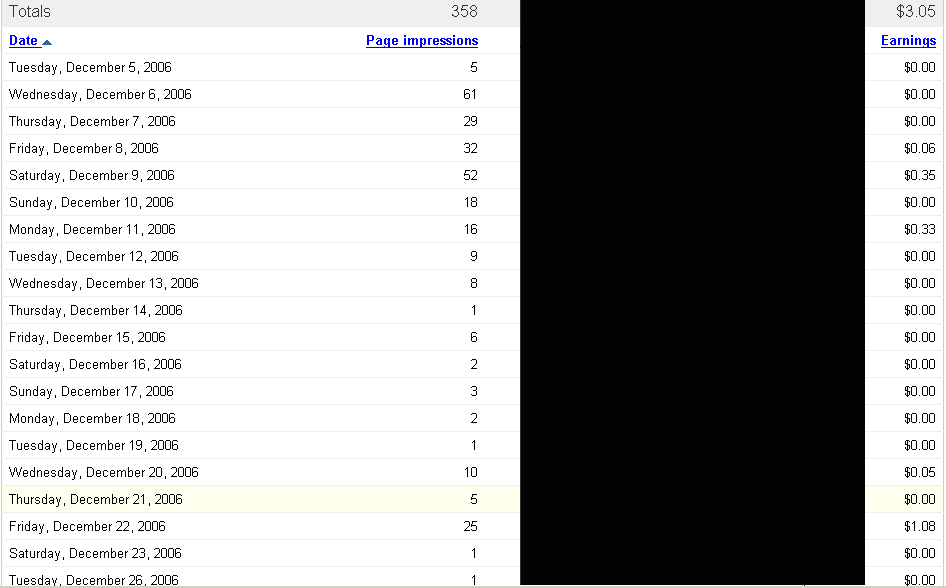Select the Friday, December 8, 2006 row
946x588 pixels.
click(x=84, y=149)
